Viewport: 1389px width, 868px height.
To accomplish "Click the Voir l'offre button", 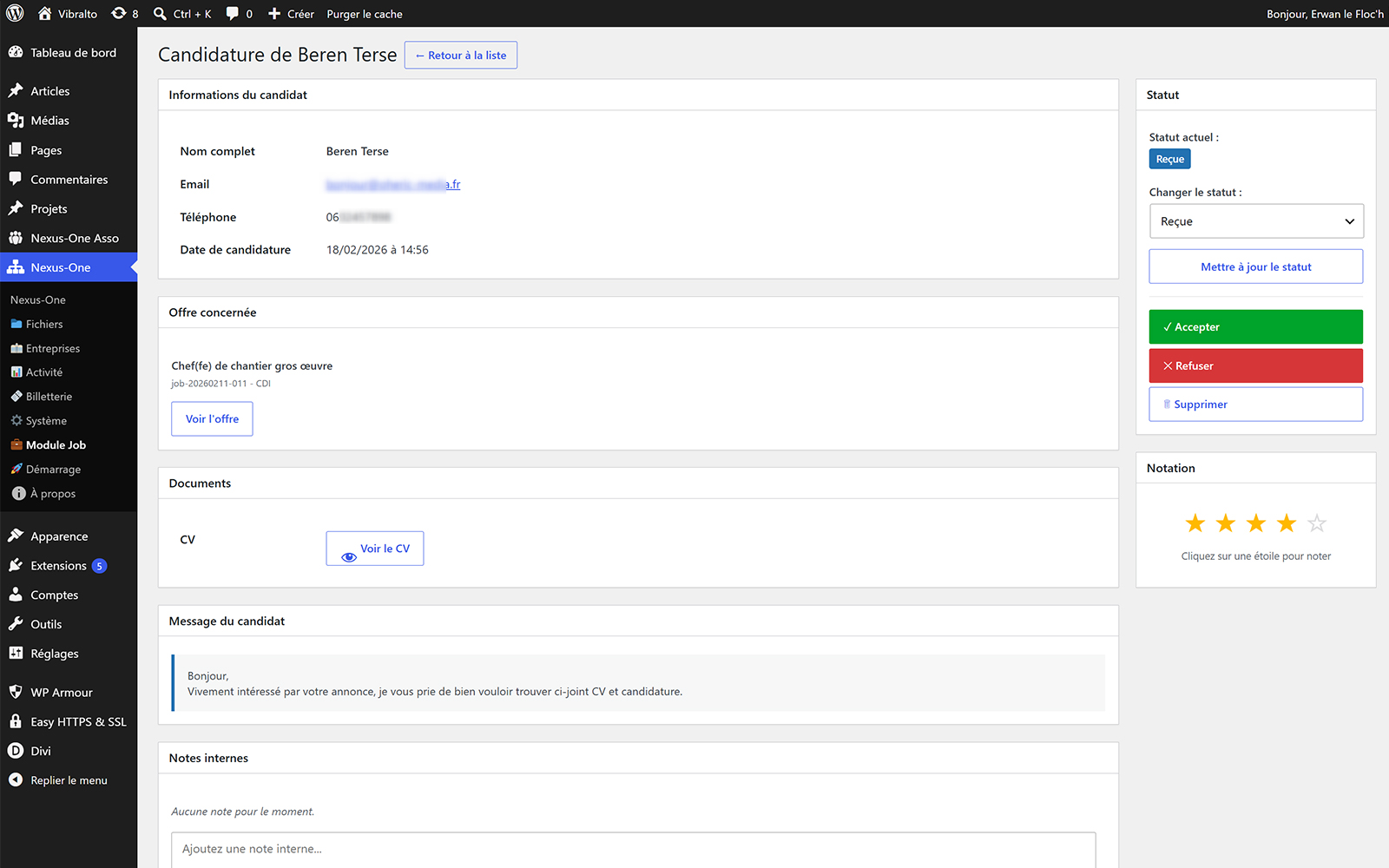I will (212, 419).
